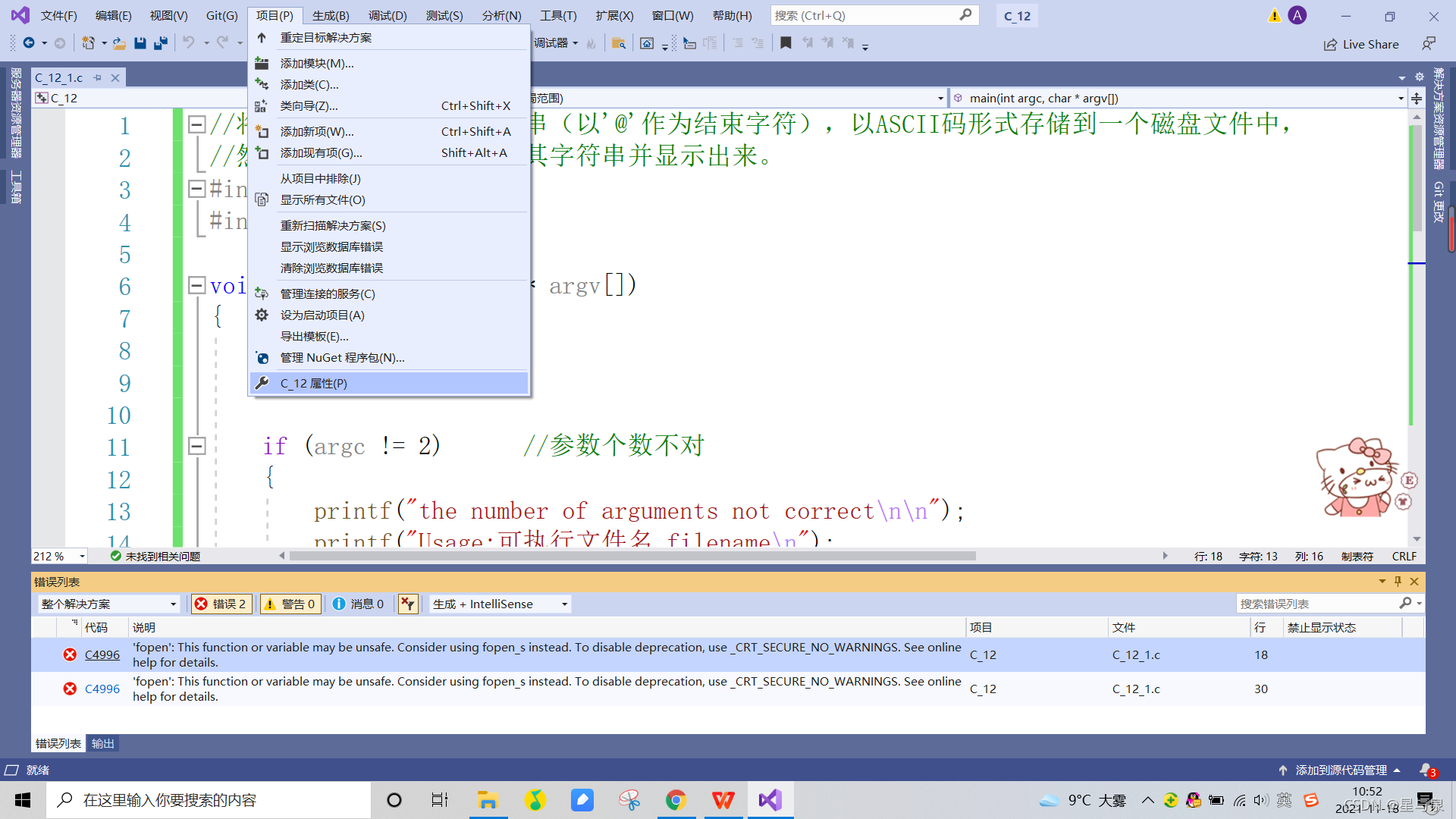The height and width of the screenshot is (819, 1456).
Task: Toggle the warnings filter showing 警告 0
Action: tap(289, 604)
